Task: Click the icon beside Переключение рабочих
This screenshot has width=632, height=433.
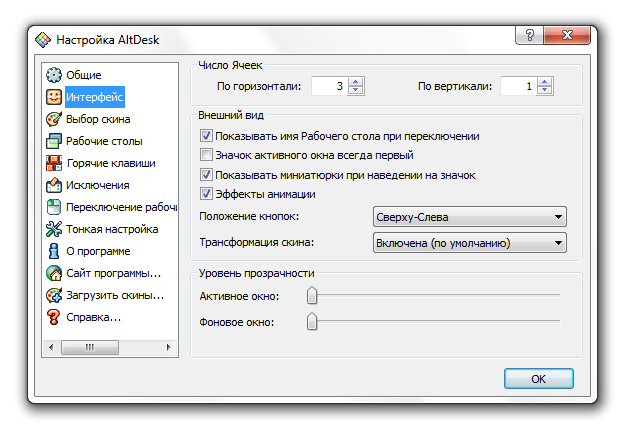Action: click(x=54, y=207)
